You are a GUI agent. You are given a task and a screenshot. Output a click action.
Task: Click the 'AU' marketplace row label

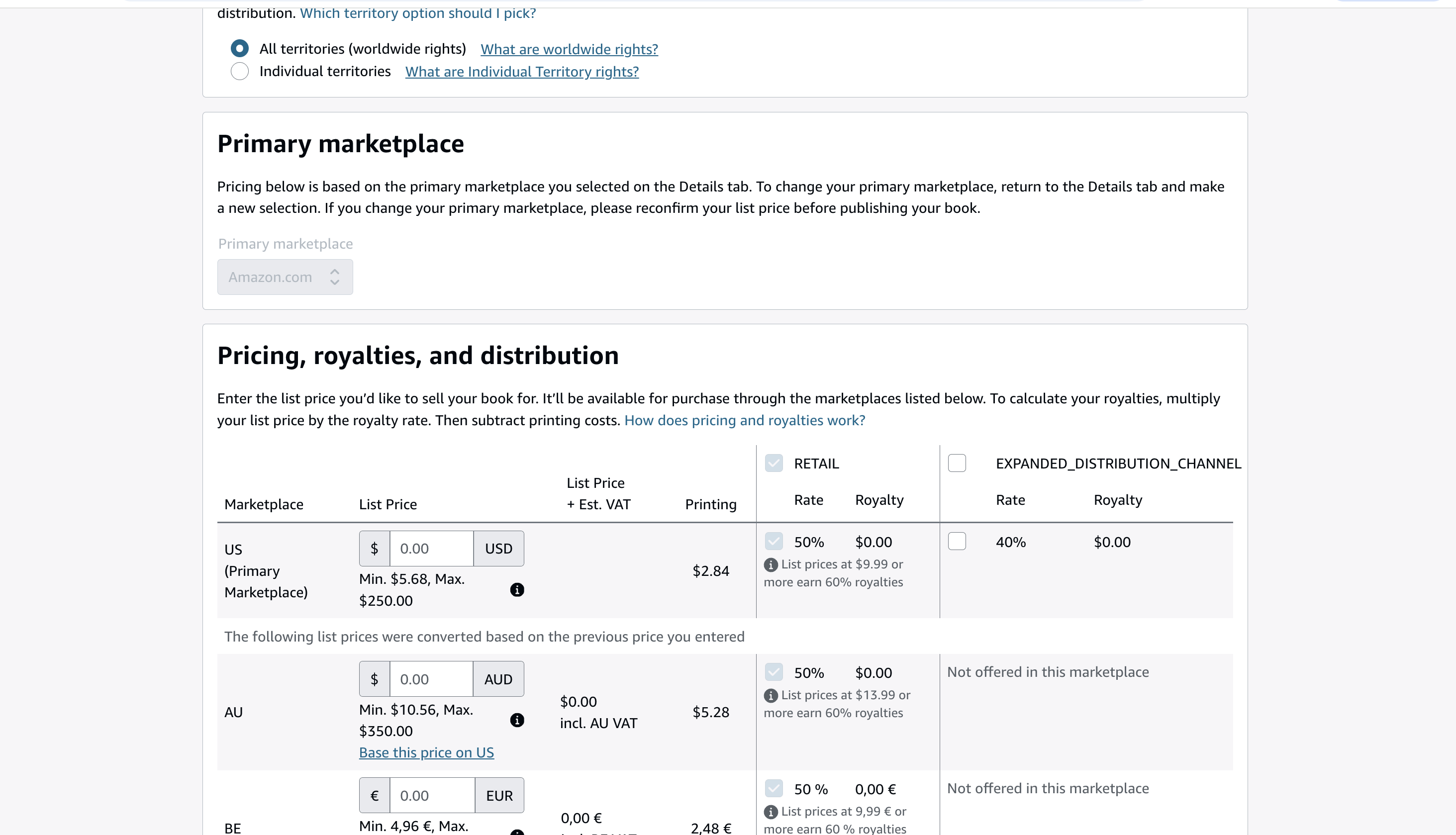233,712
